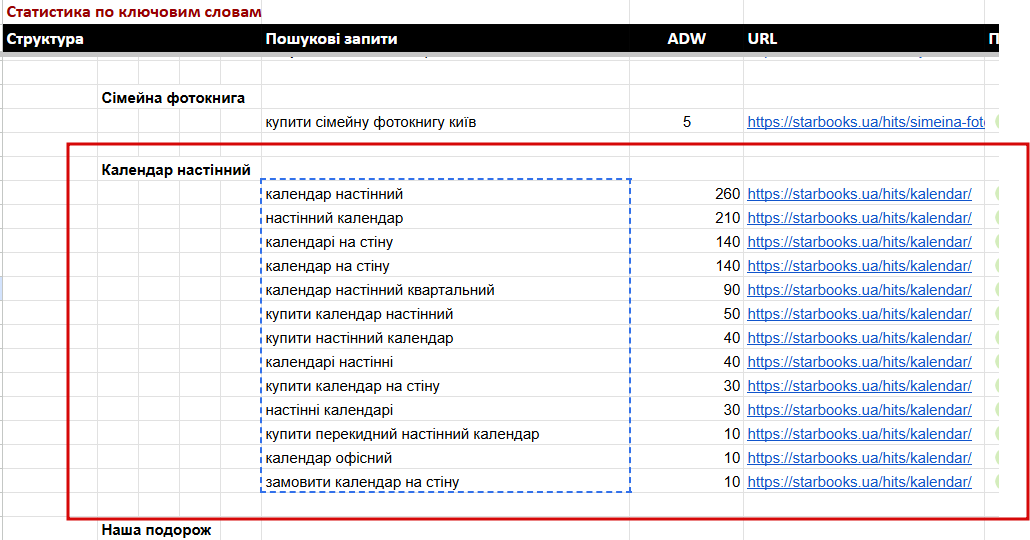Image resolution: width=1030 pixels, height=540 pixels.
Task: Select cell 'купити календар на стіну'
Action: 352,386
